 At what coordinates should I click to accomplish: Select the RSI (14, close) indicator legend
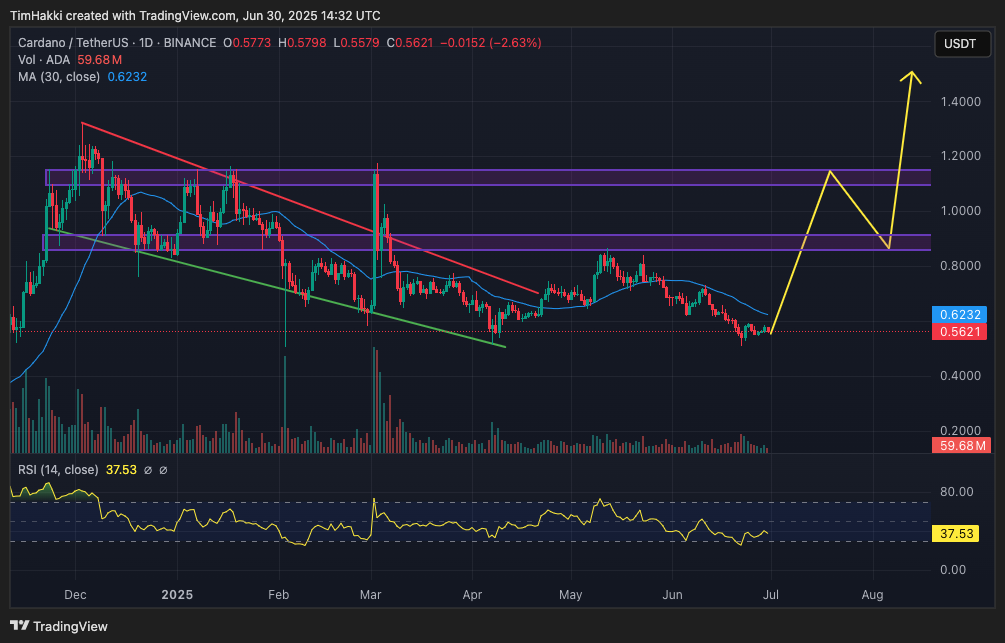click(x=58, y=470)
